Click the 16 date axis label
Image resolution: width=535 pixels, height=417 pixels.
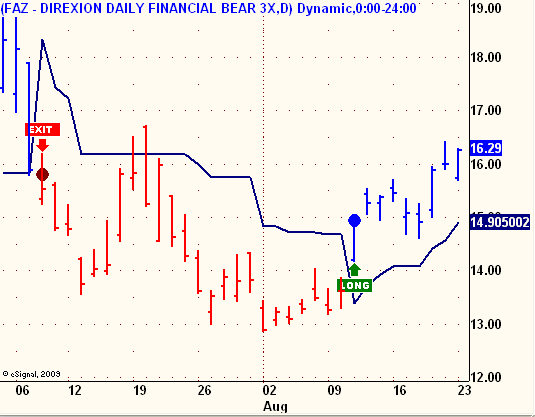[400, 390]
